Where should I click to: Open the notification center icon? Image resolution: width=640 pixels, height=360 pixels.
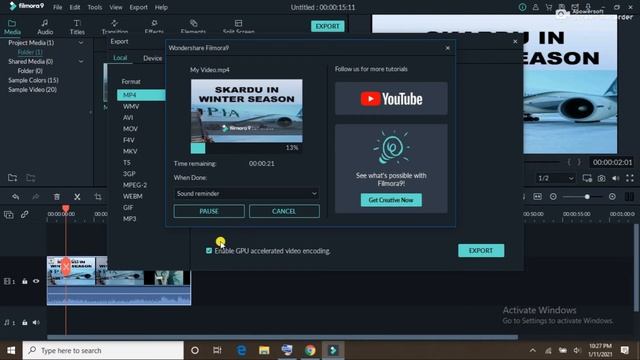coord(624,350)
